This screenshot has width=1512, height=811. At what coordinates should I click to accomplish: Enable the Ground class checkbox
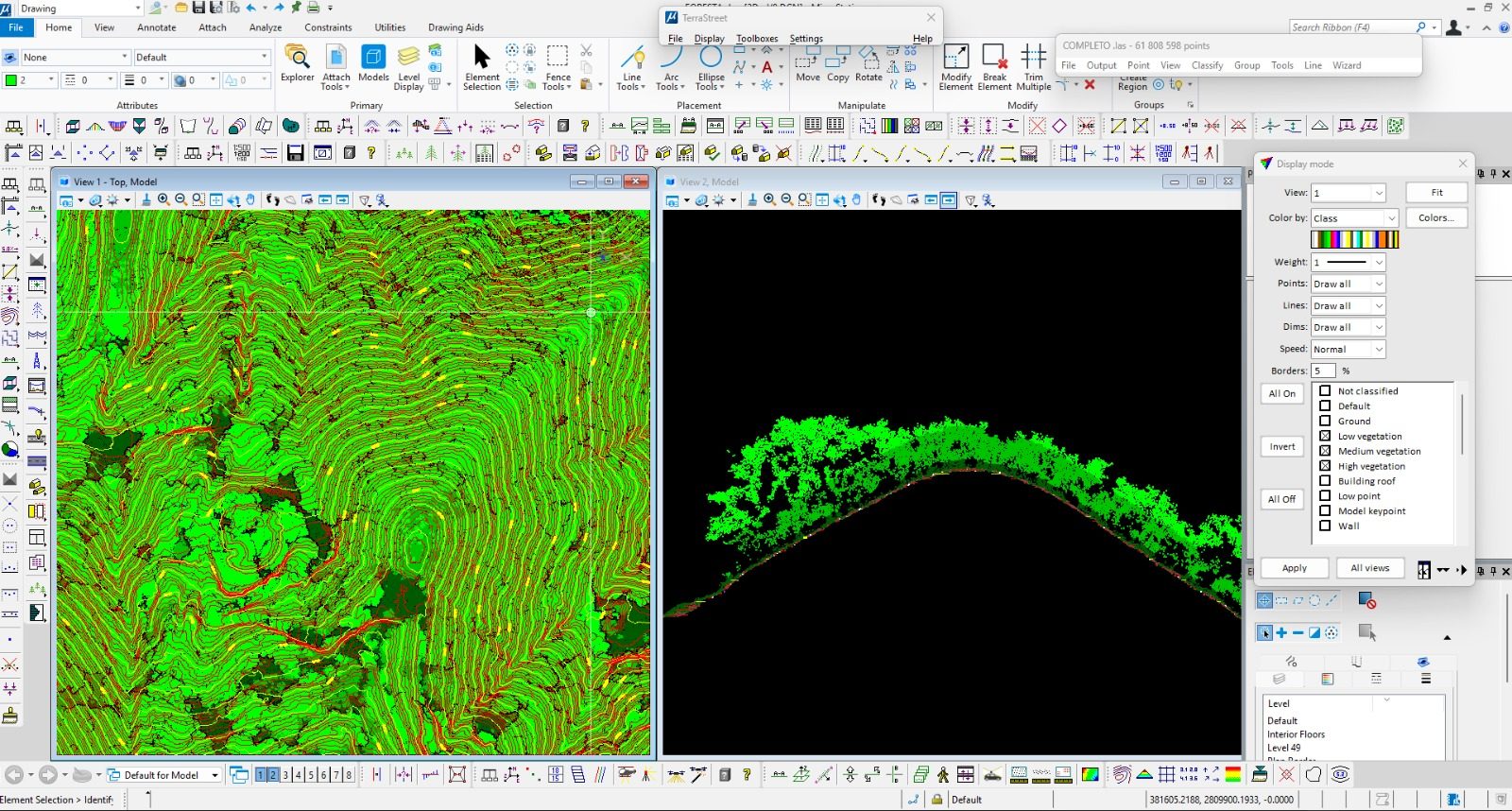tap(1325, 421)
